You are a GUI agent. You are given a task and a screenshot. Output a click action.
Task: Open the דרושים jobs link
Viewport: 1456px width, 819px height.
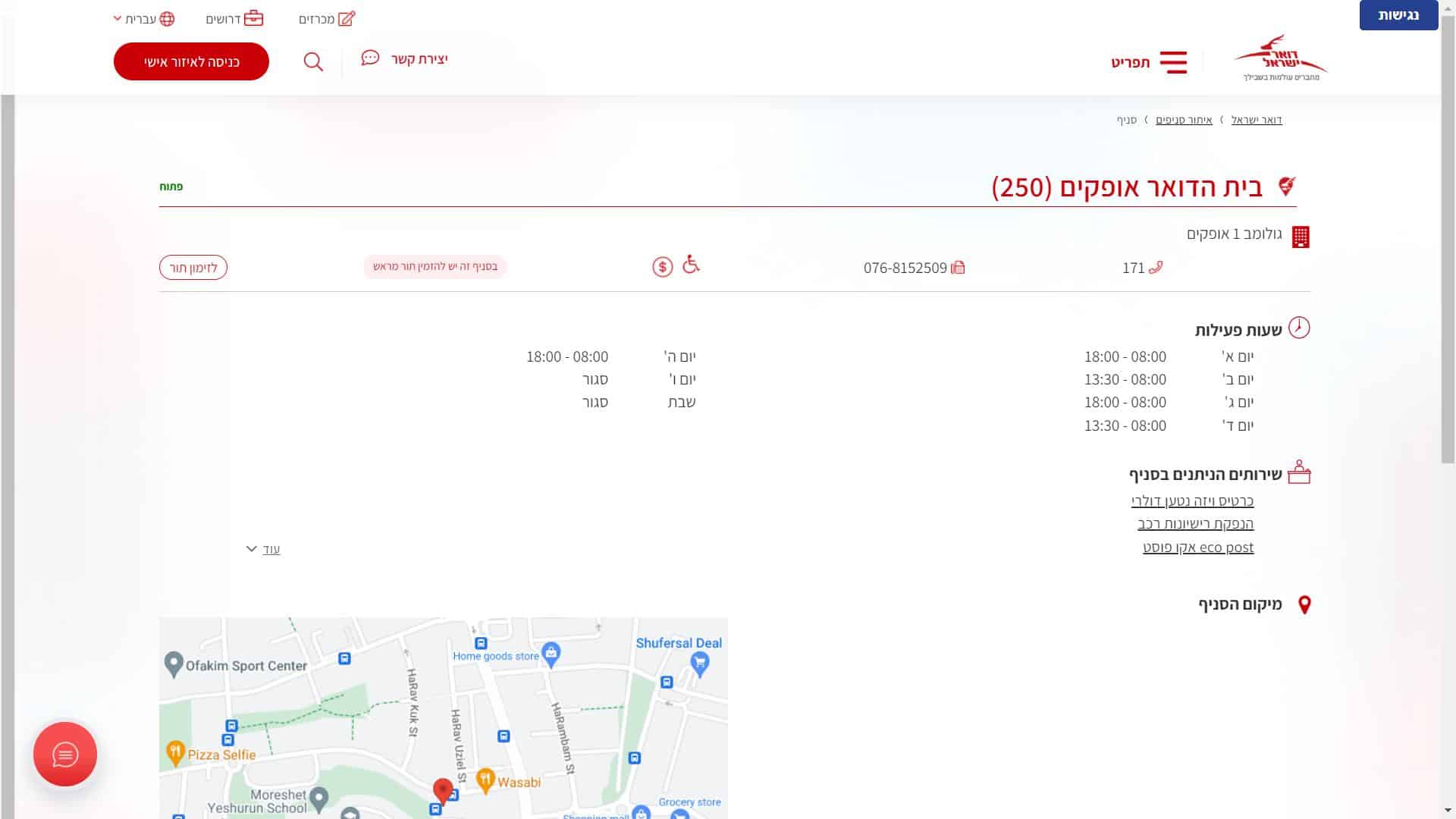click(234, 19)
